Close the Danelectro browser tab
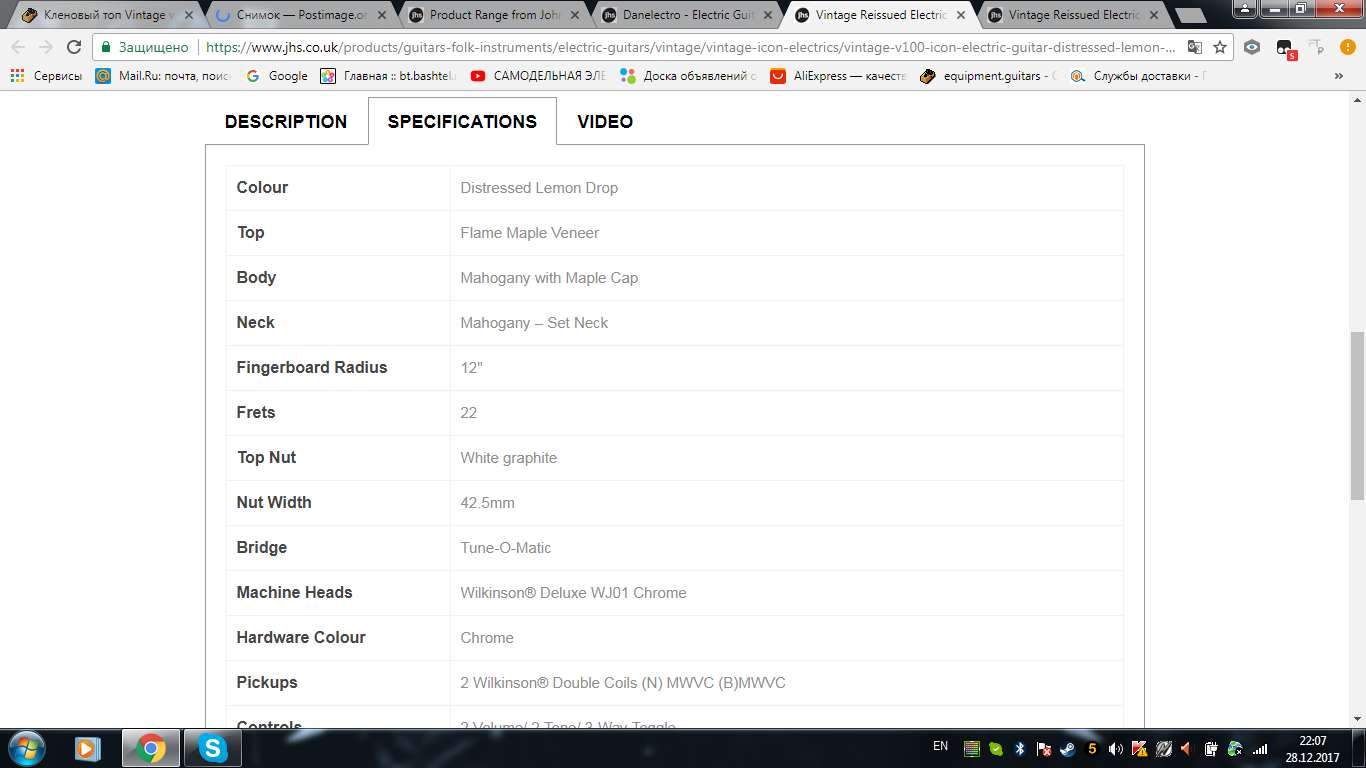The height and width of the screenshot is (768, 1366). click(x=767, y=15)
